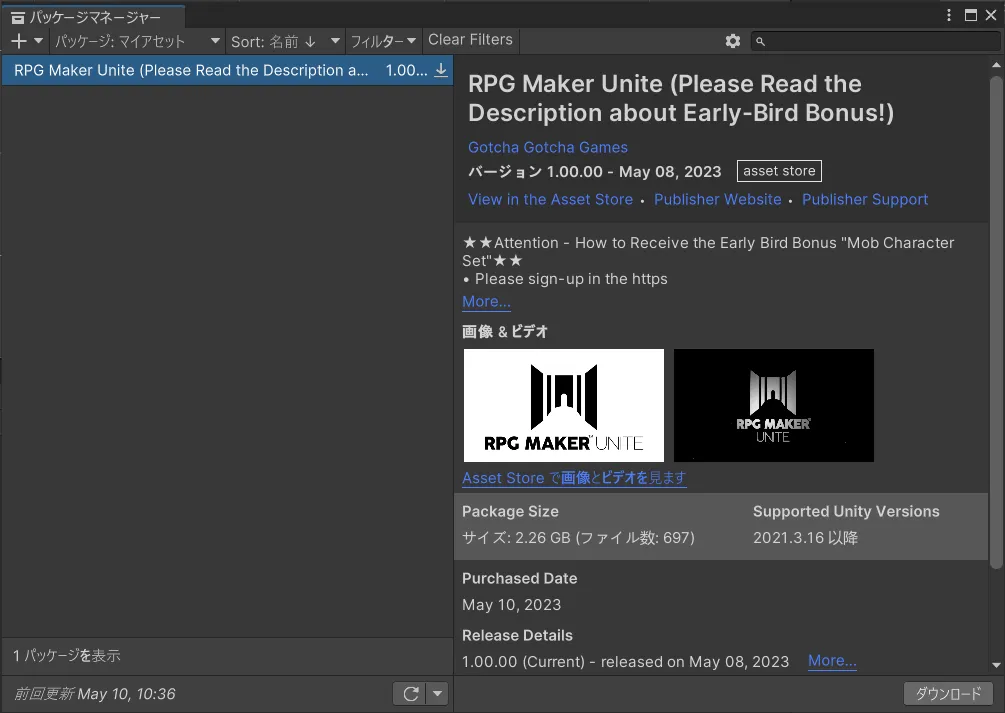Open the dropdown arrow beside refresh button
Screen dimensions: 1005x713
pos(438,694)
